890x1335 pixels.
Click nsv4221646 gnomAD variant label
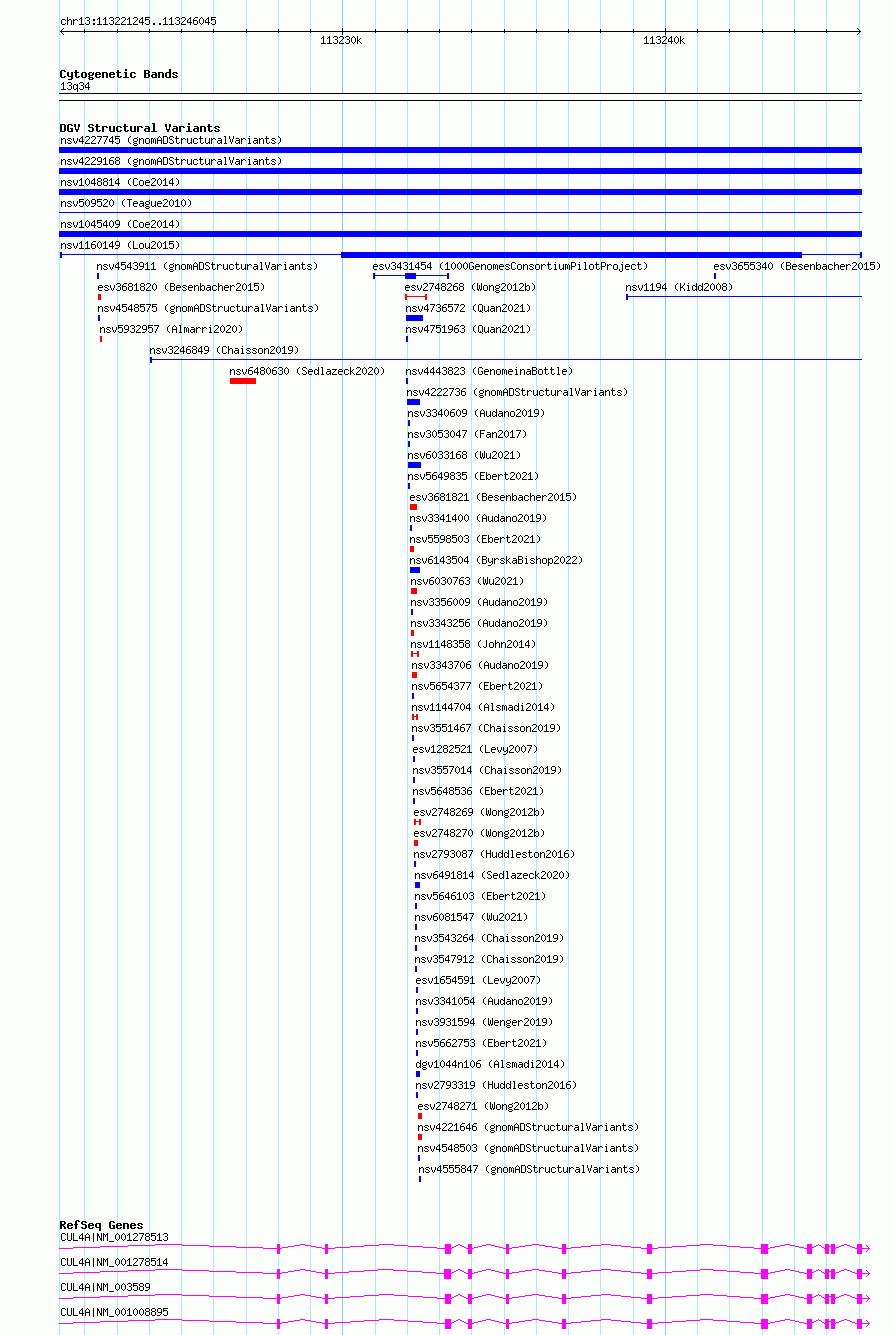(x=529, y=1127)
